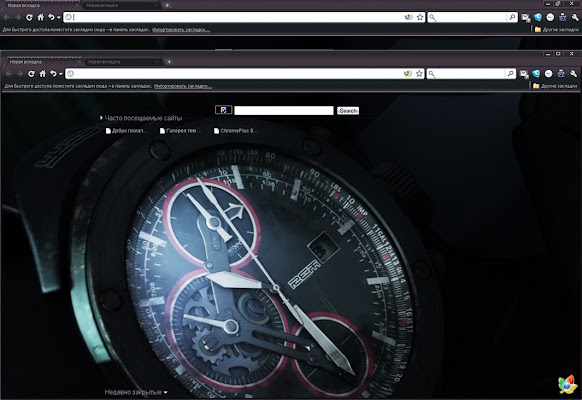Click the site icon in front address bar
Viewport: 582px width, 400px height.
pos(71,74)
